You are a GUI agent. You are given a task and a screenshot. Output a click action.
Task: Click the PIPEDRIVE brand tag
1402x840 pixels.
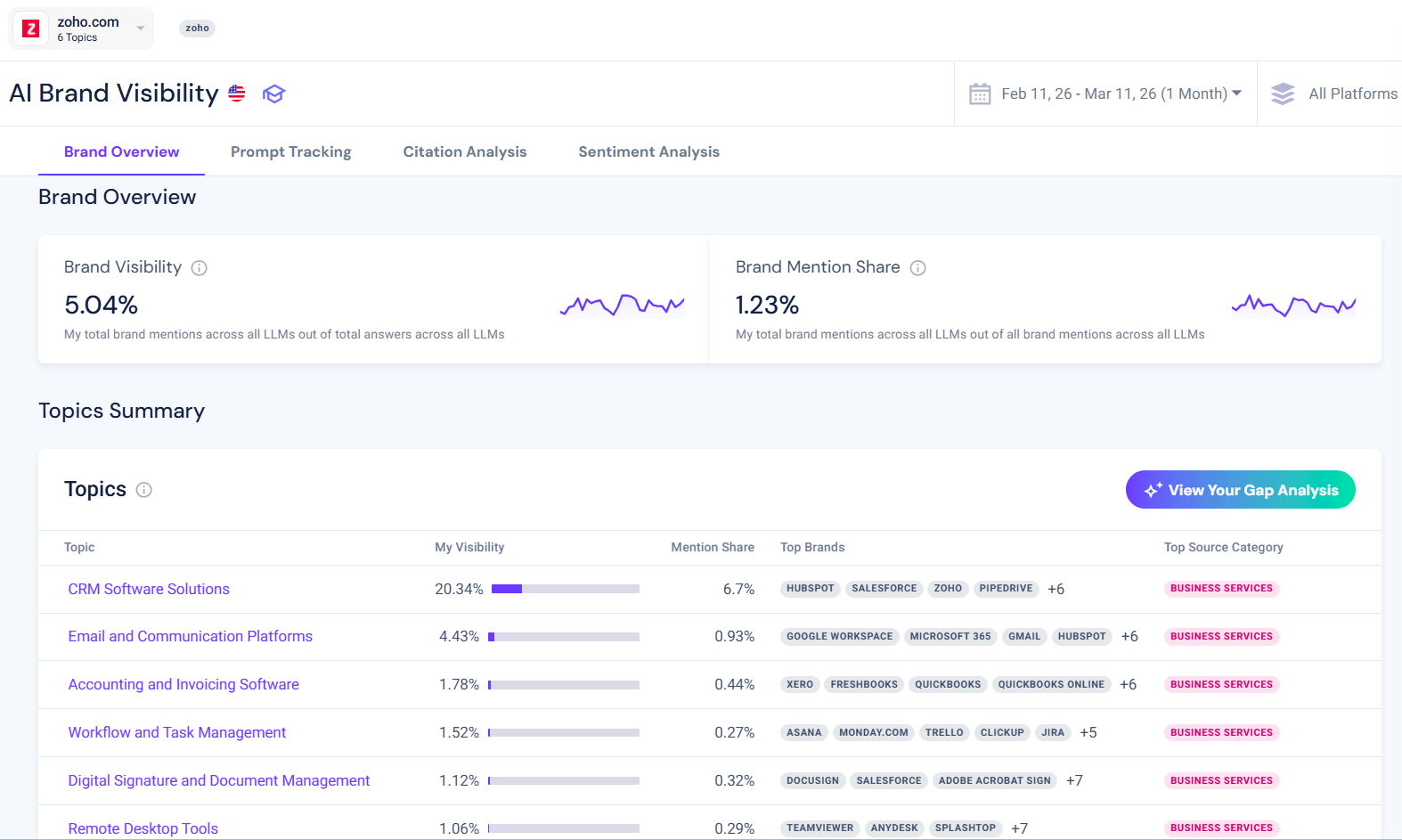(x=1006, y=588)
